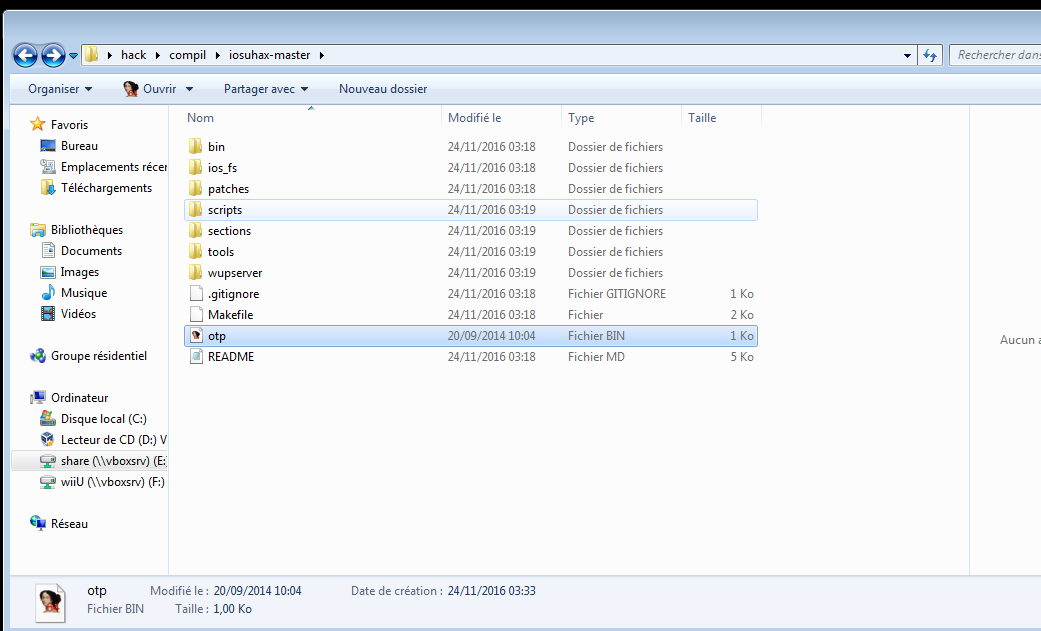Refresh the folder view button
This screenshot has width=1041, height=631.
coord(930,55)
